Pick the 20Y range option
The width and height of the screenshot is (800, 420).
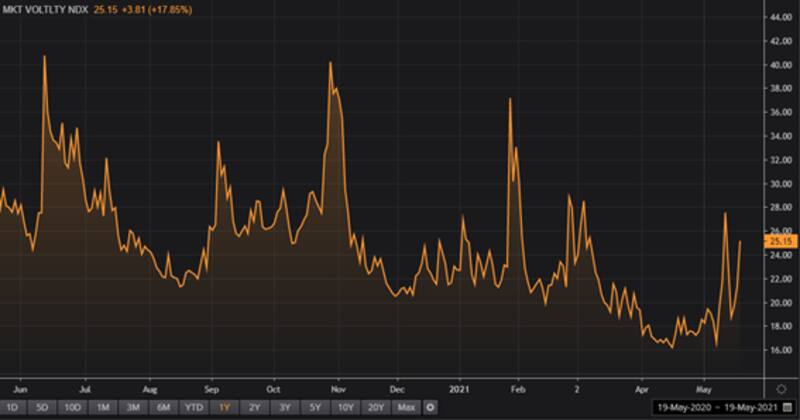(376, 407)
